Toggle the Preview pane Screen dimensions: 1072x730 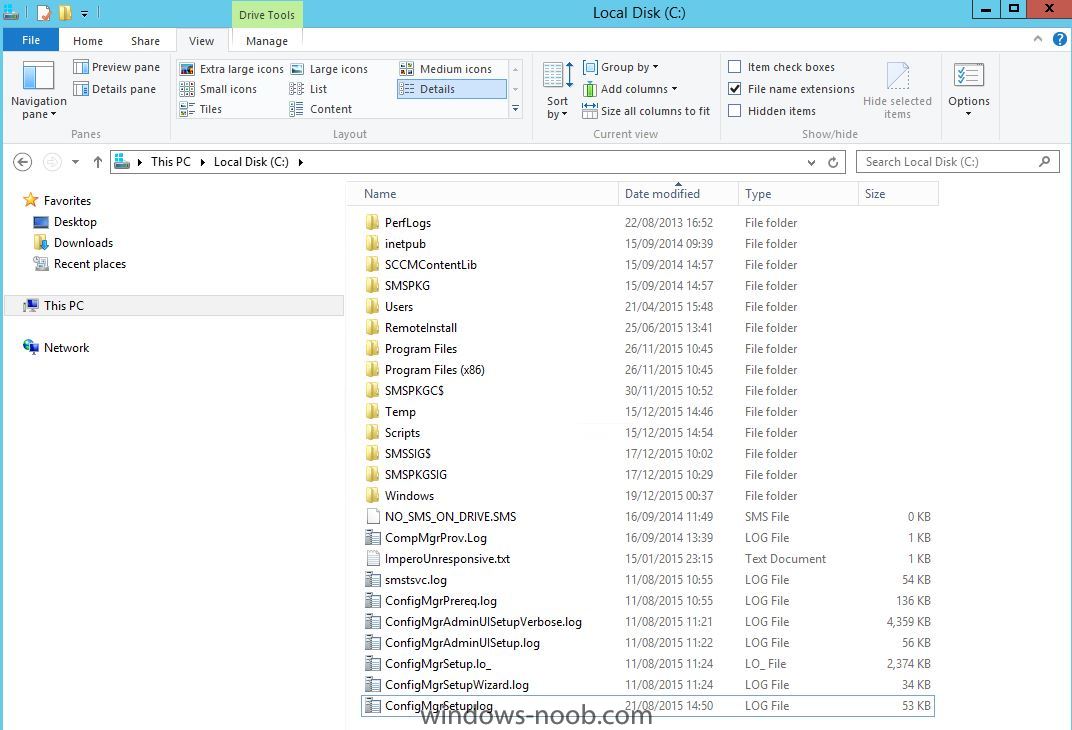pyautogui.click(x=116, y=67)
